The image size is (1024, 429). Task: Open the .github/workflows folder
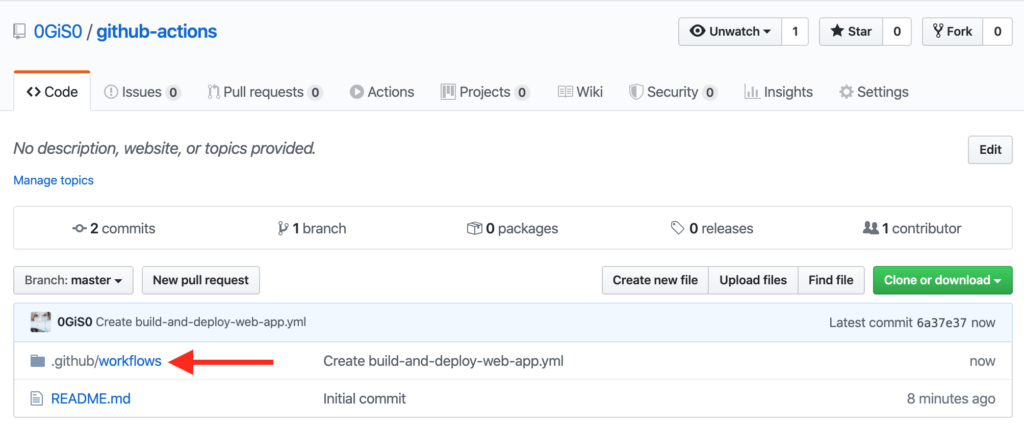pos(106,360)
